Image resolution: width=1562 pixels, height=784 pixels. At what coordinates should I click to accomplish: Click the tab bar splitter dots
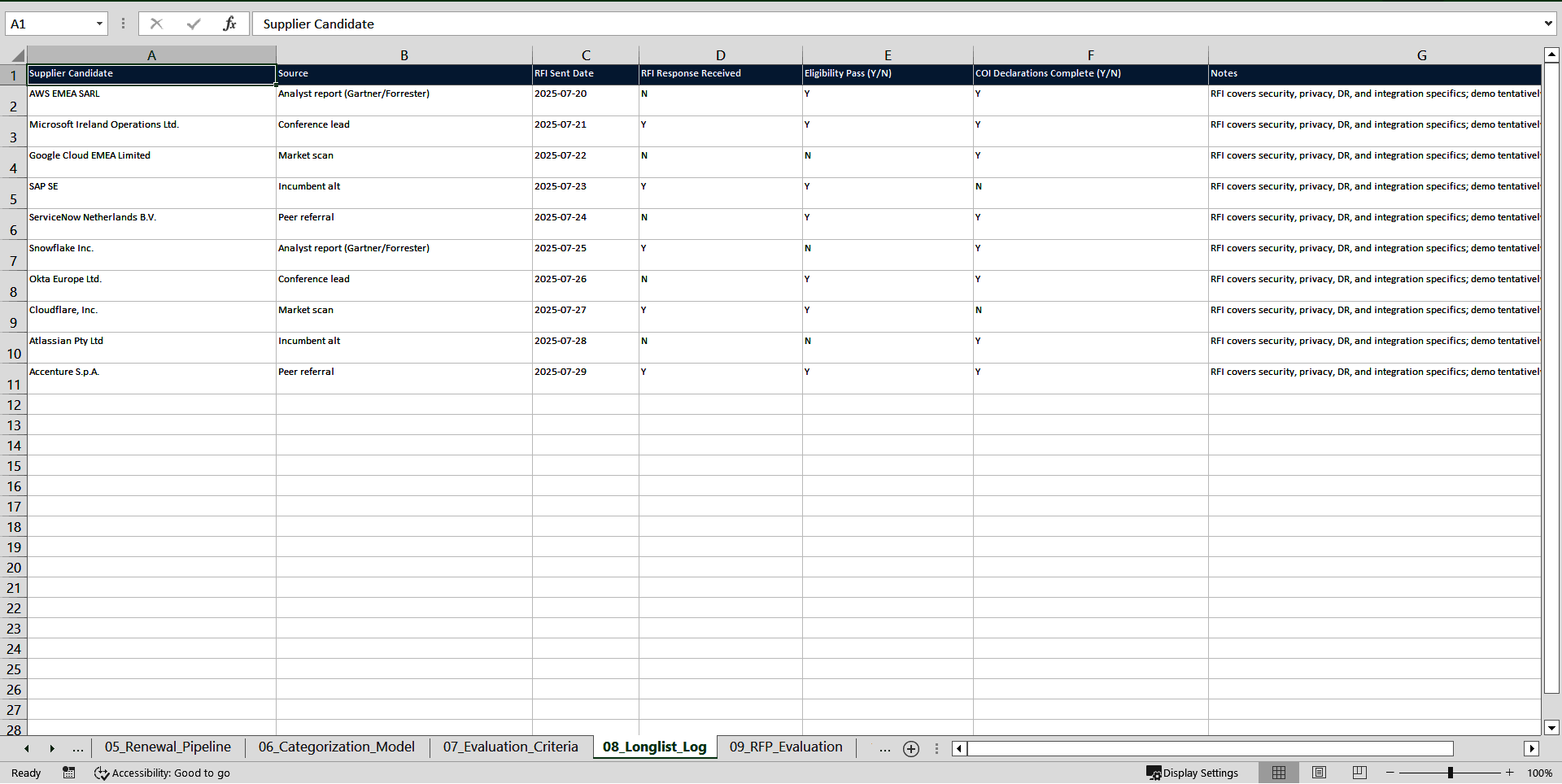click(936, 749)
